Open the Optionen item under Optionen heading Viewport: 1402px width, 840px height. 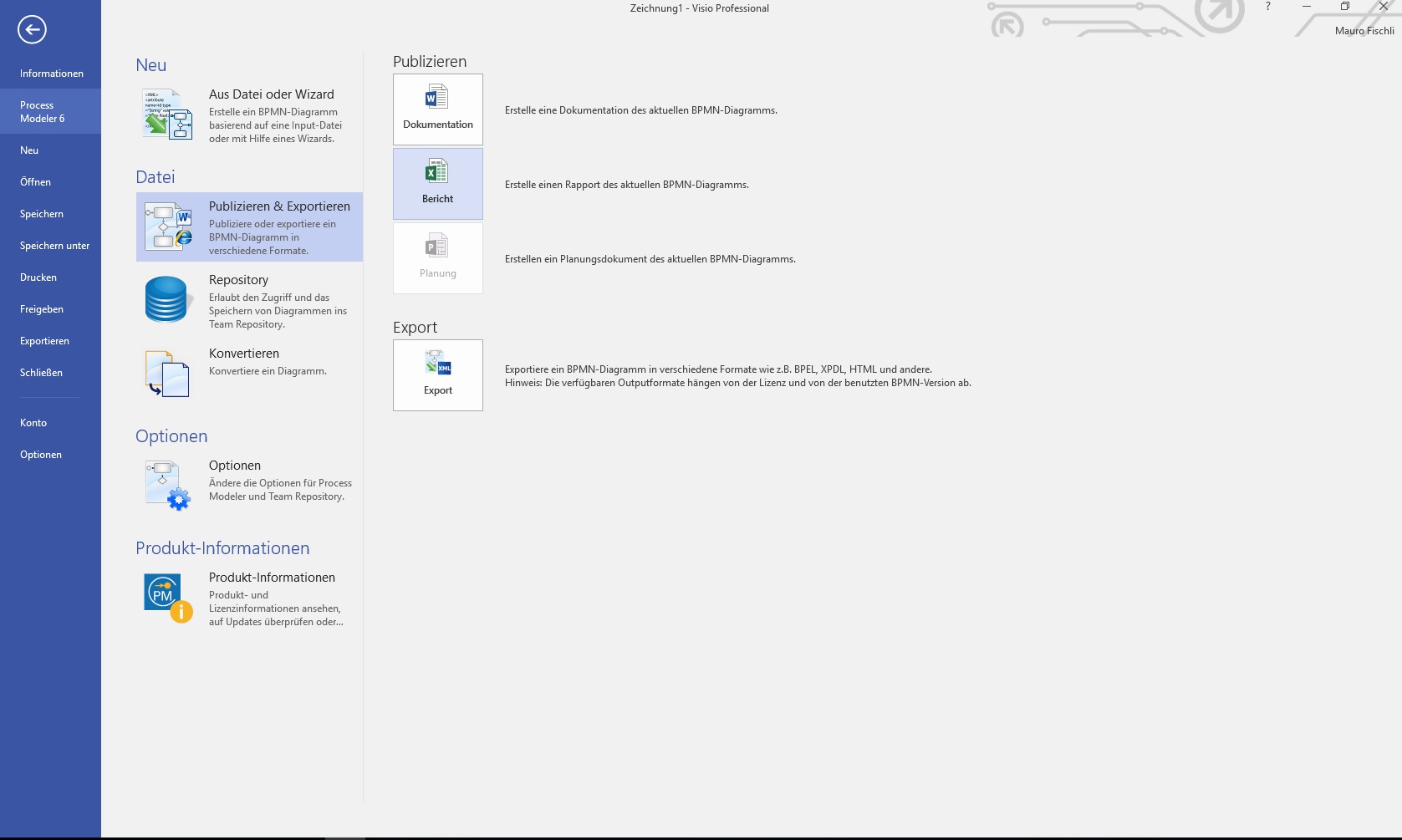point(235,466)
